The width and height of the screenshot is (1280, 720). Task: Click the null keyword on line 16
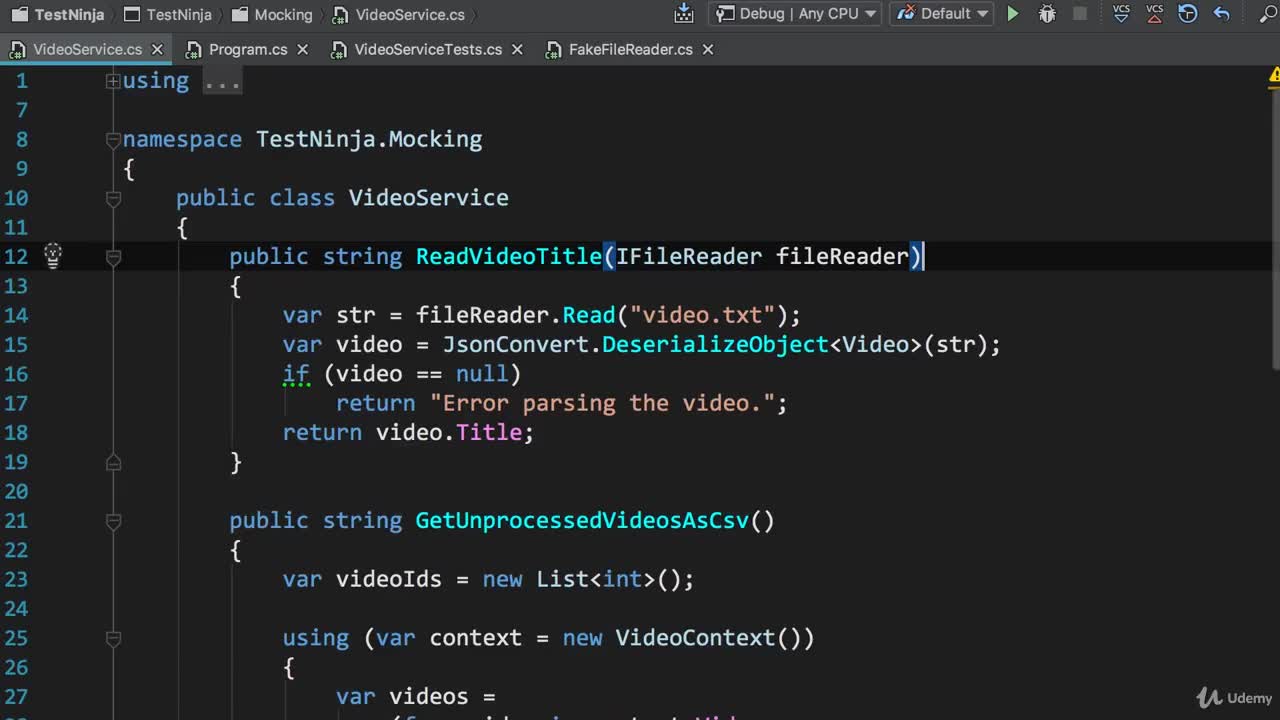(x=482, y=374)
